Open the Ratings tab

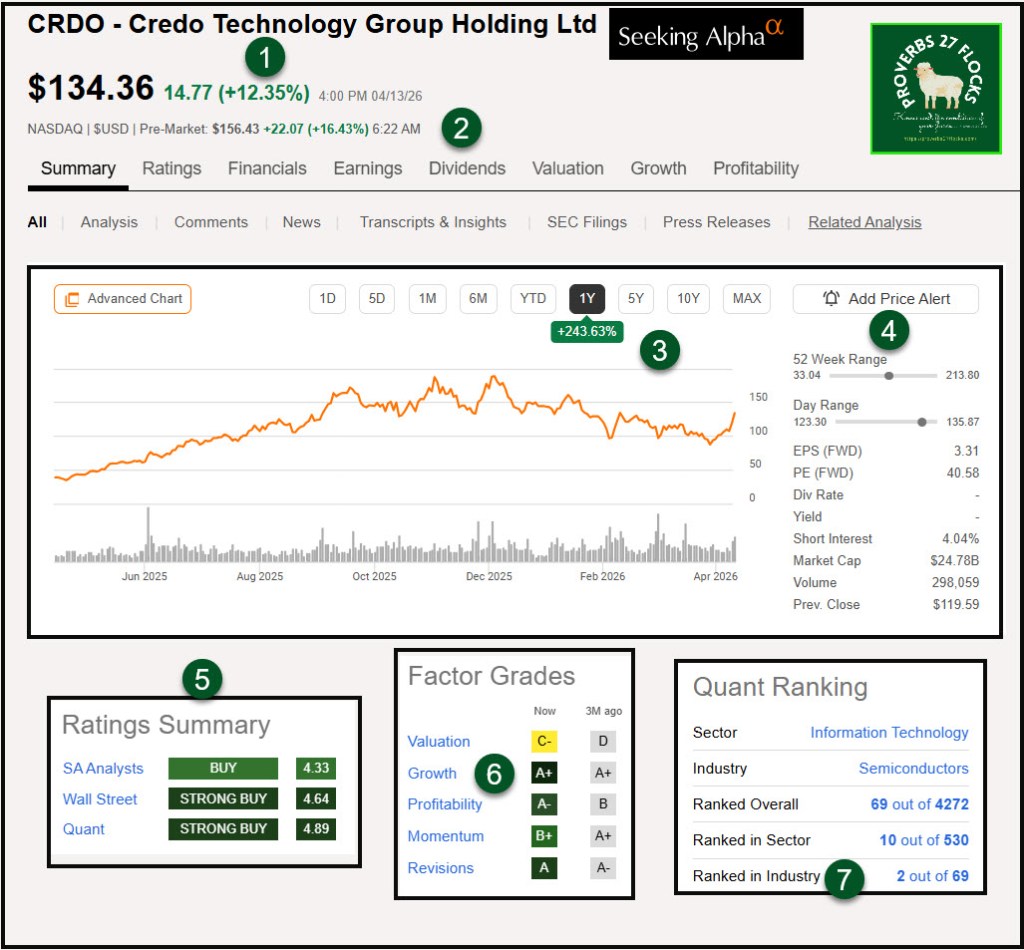pos(171,168)
